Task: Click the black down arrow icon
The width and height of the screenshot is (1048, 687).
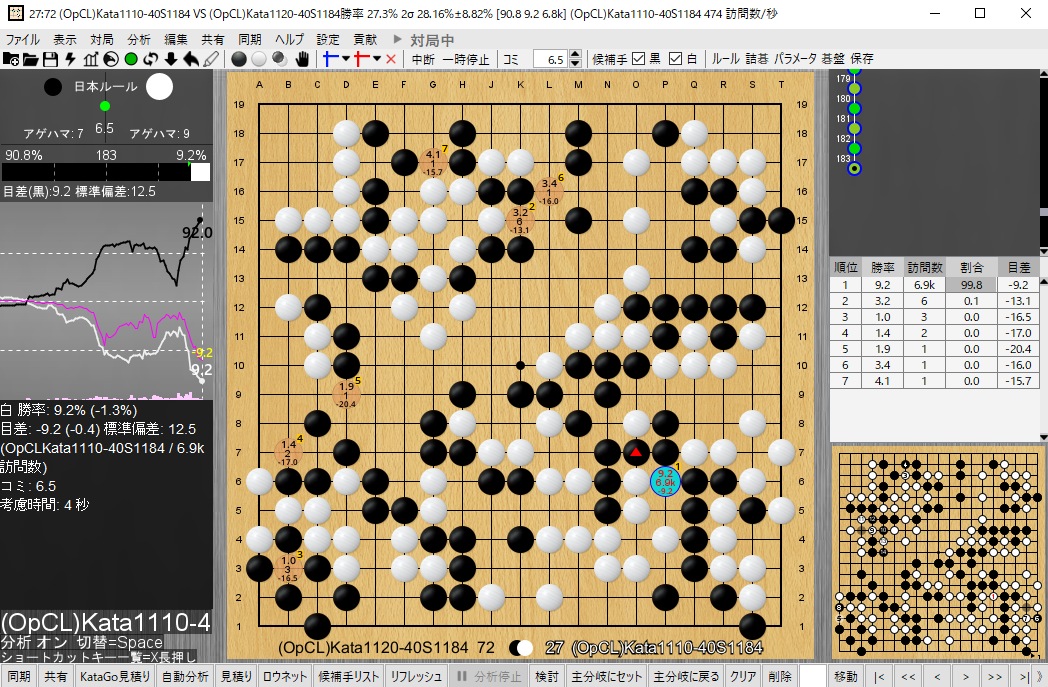Action: [171, 59]
